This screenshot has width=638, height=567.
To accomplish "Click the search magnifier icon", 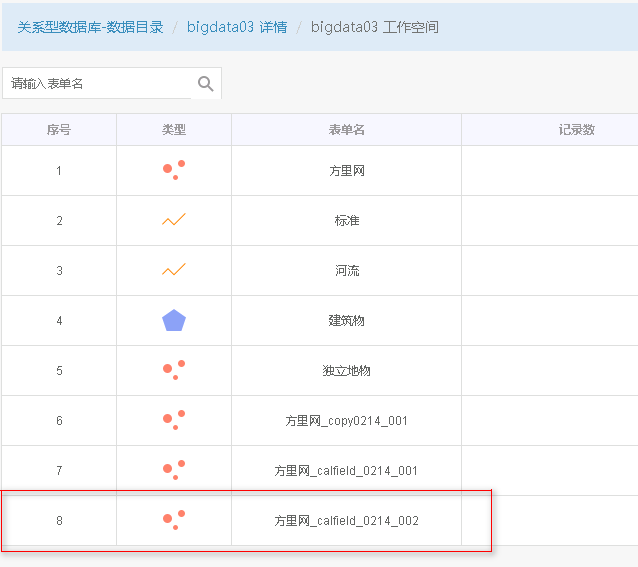I will point(205,83).
